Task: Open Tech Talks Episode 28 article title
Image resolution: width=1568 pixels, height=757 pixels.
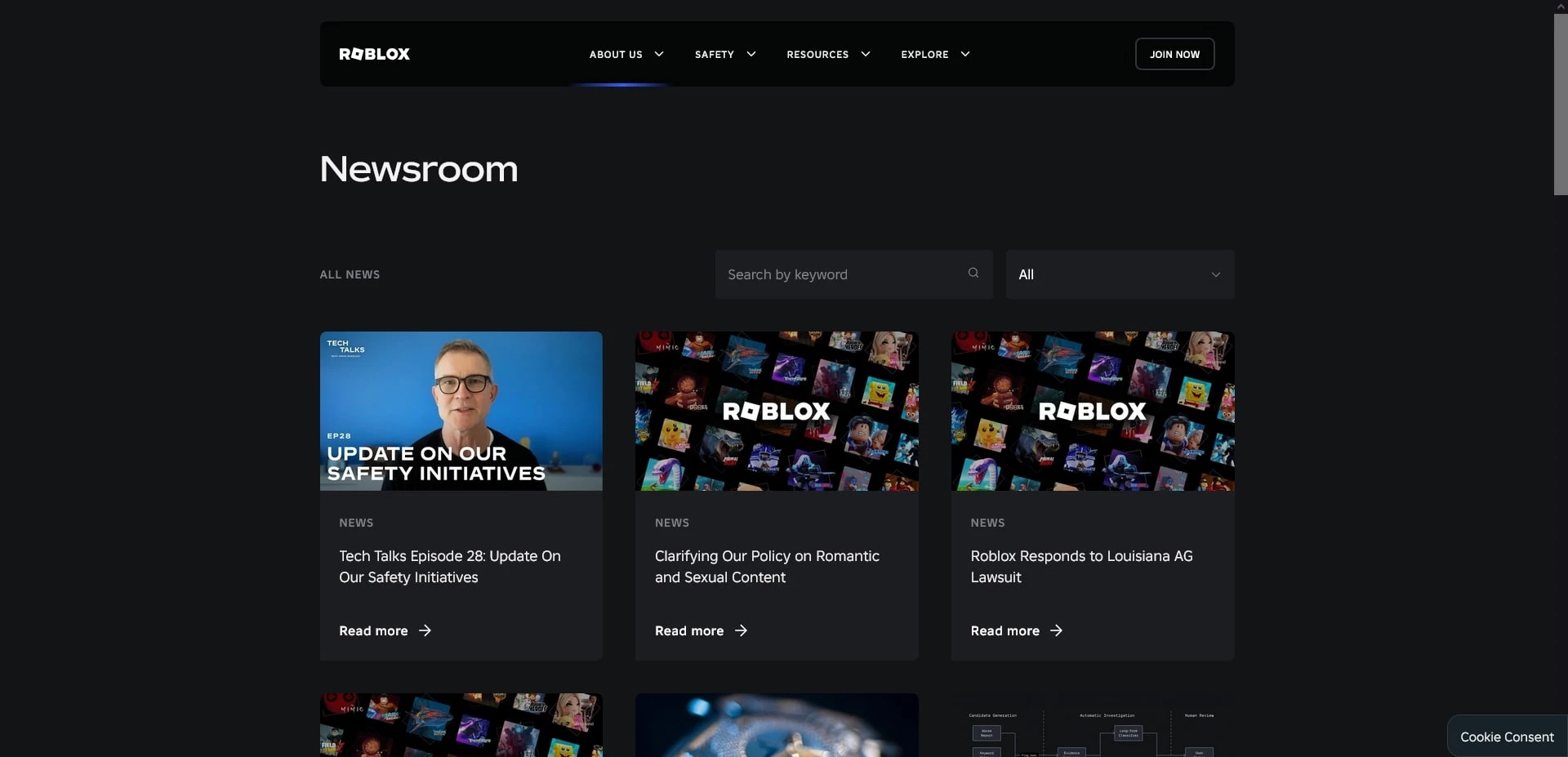Action: [449, 567]
